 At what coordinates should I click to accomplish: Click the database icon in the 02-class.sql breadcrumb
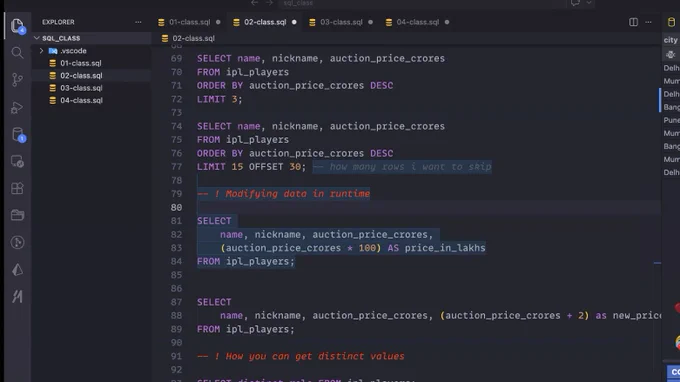[165, 39]
